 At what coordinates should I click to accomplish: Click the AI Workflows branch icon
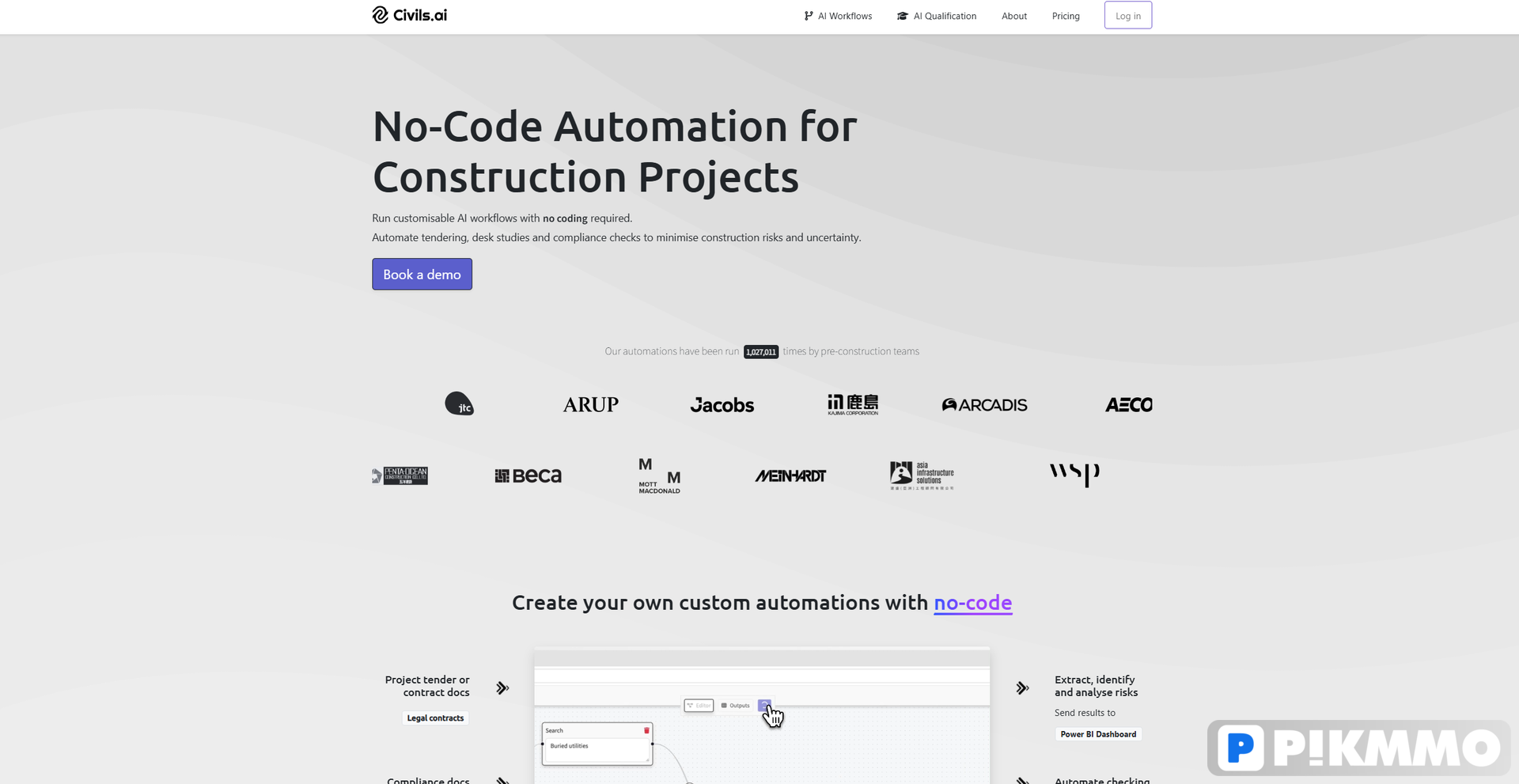point(809,16)
